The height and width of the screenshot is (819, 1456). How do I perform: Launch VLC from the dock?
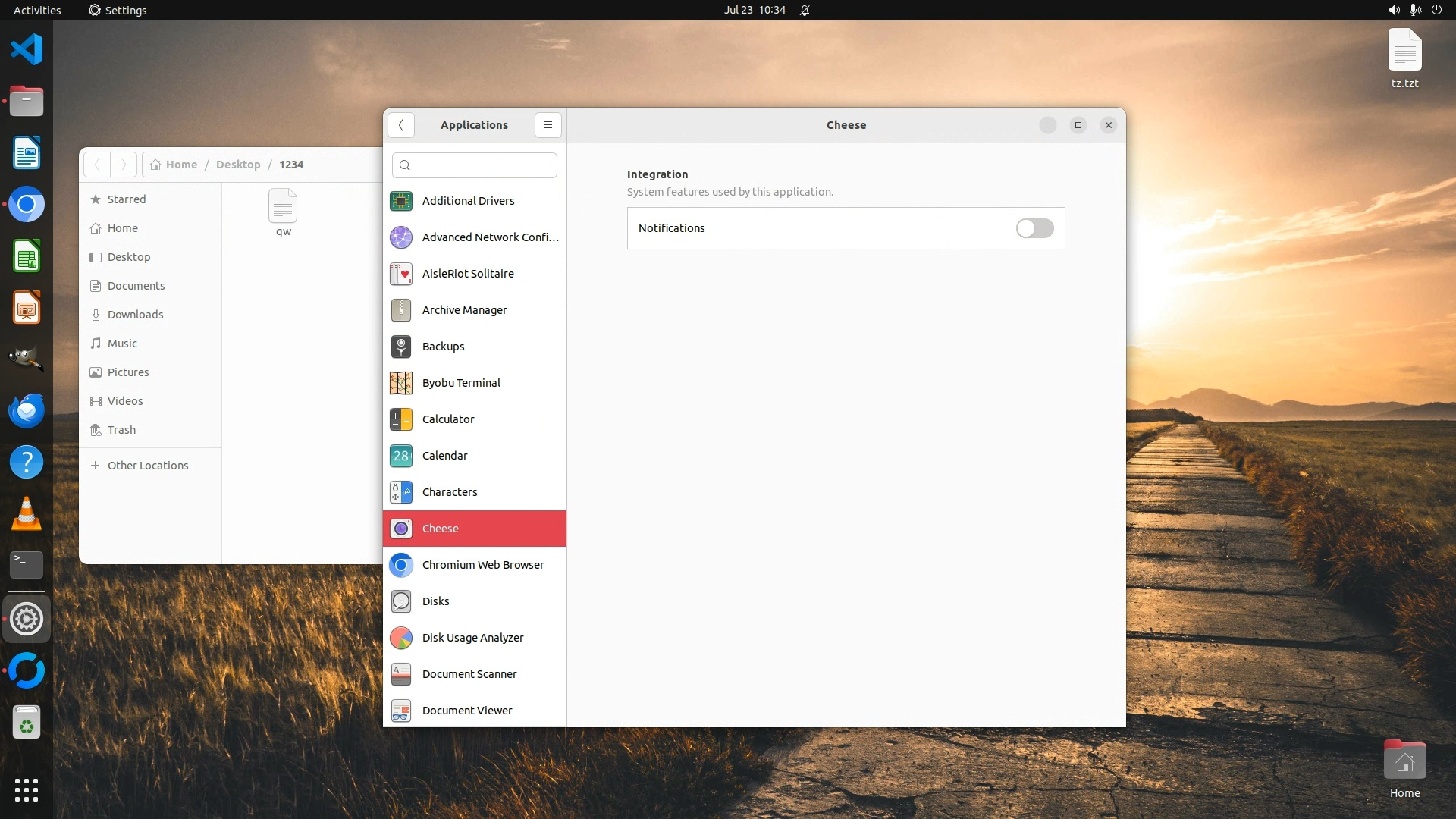(x=27, y=514)
